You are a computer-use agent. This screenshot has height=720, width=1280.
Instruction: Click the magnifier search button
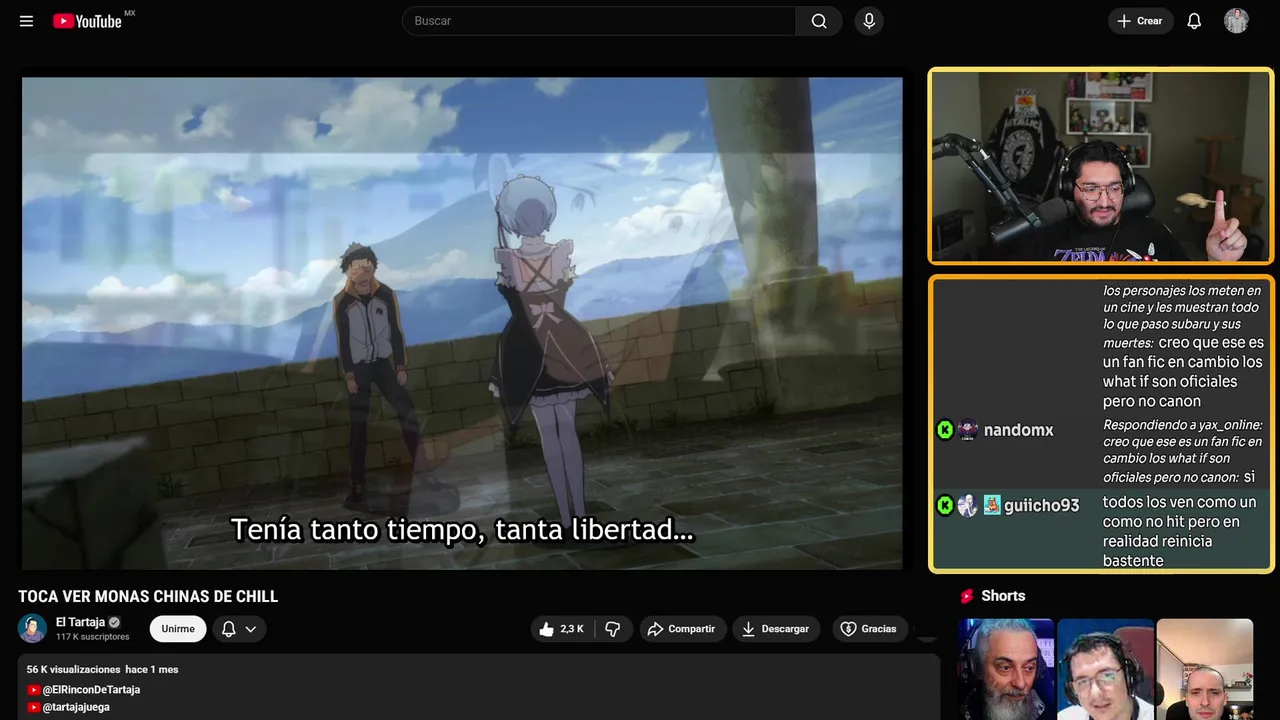click(819, 21)
